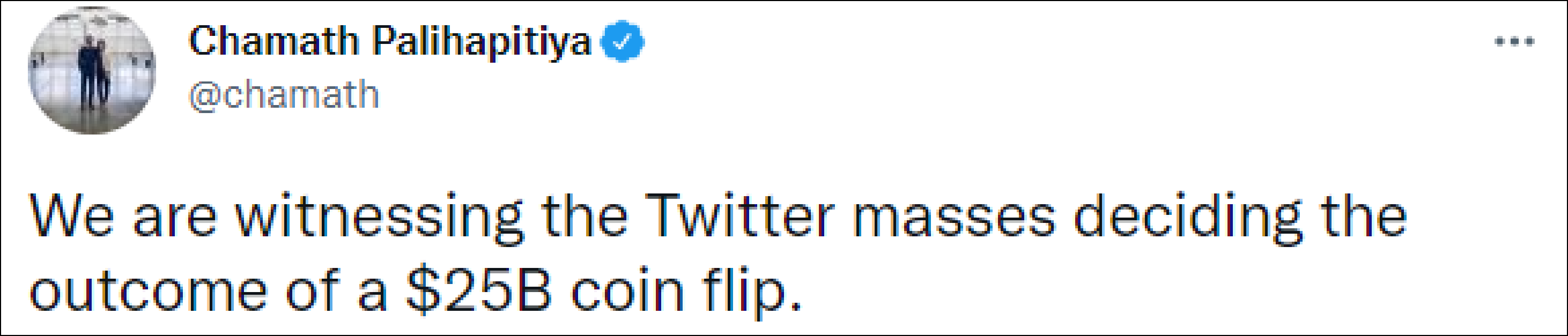
Task: Open the @chamath handle link
Action: point(284,95)
